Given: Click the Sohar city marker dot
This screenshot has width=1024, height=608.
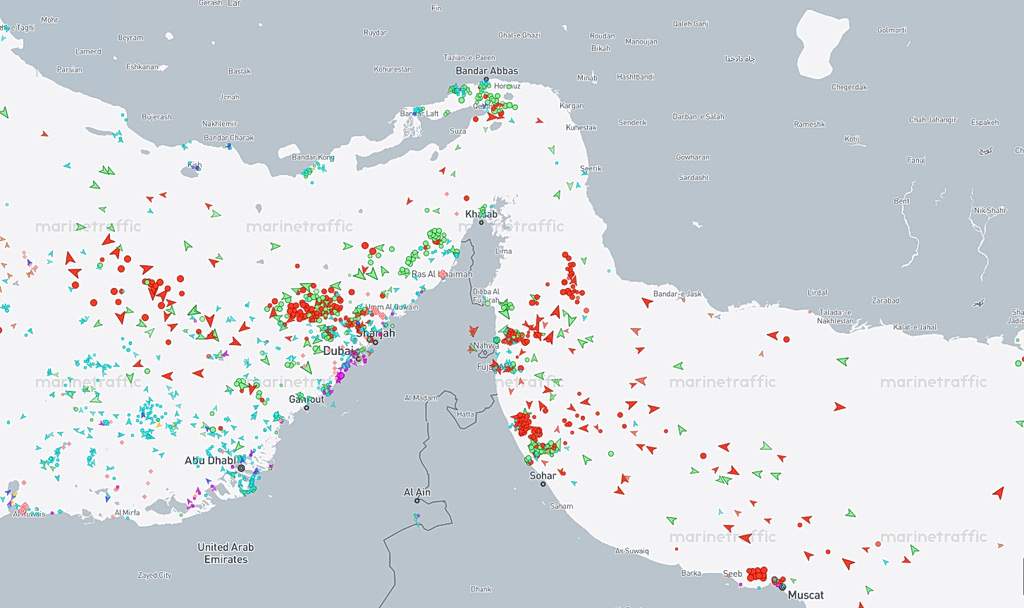Looking at the screenshot, I should point(543,484).
